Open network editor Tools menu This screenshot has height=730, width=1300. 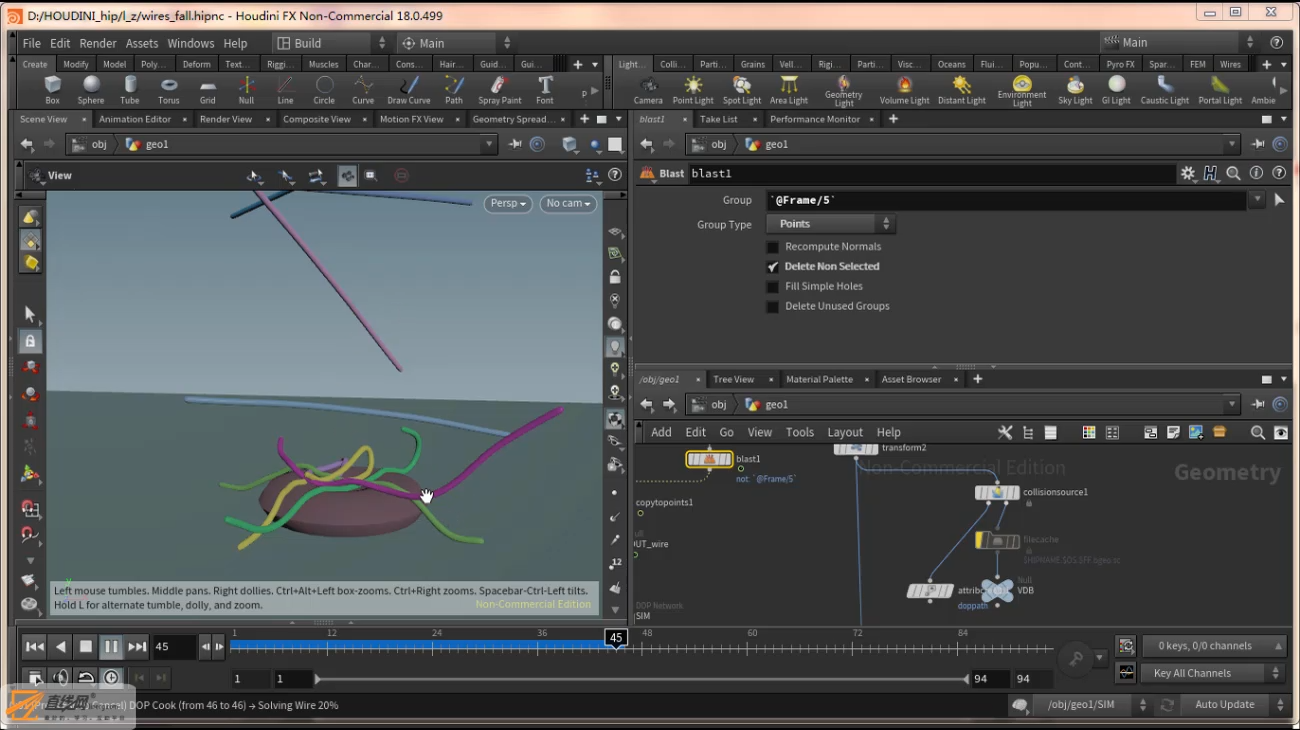click(800, 432)
